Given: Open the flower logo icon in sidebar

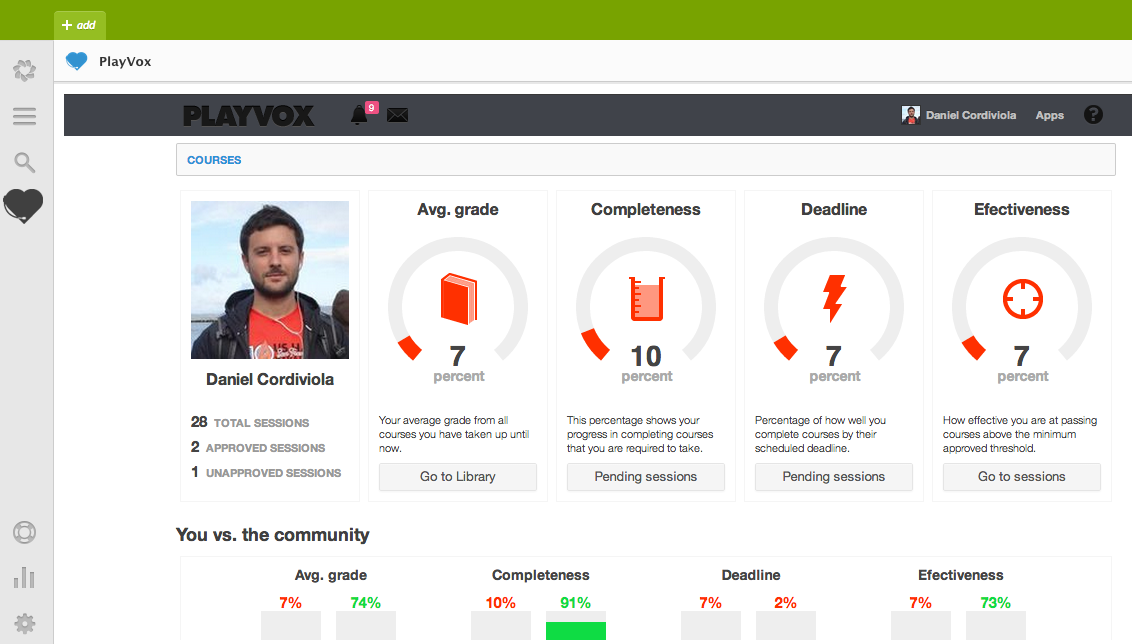Looking at the screenshot, I should tap(25, 70).
